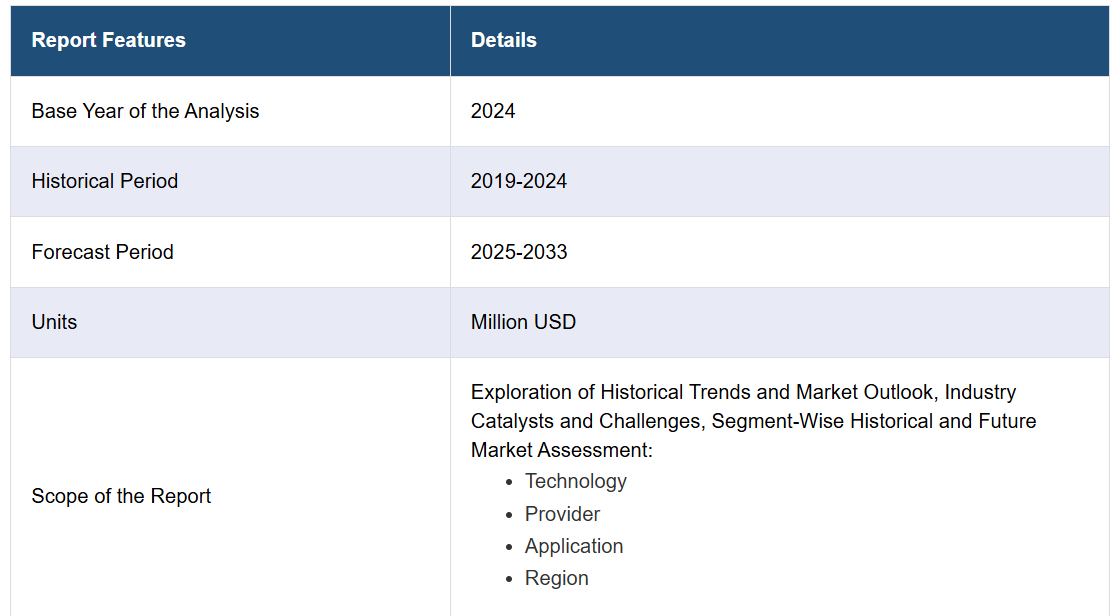
Task: Click the words 'Market Outlook' in scope
Action: [x=864, y=392]
